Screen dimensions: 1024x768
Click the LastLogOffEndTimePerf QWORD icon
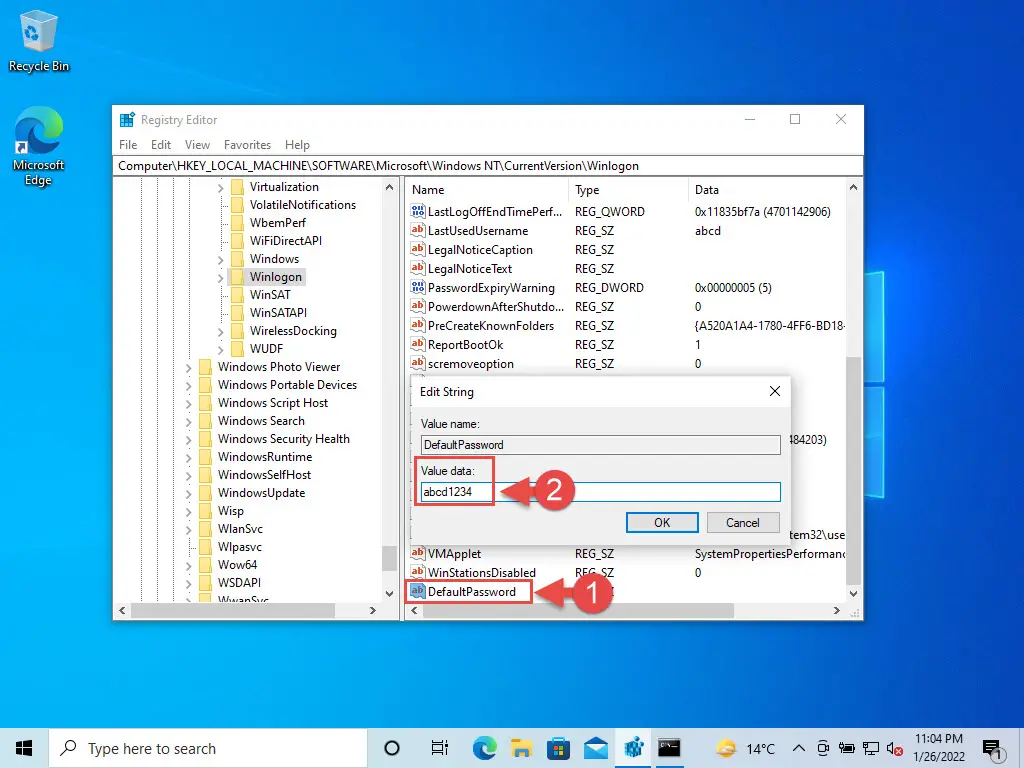point(418,211)
